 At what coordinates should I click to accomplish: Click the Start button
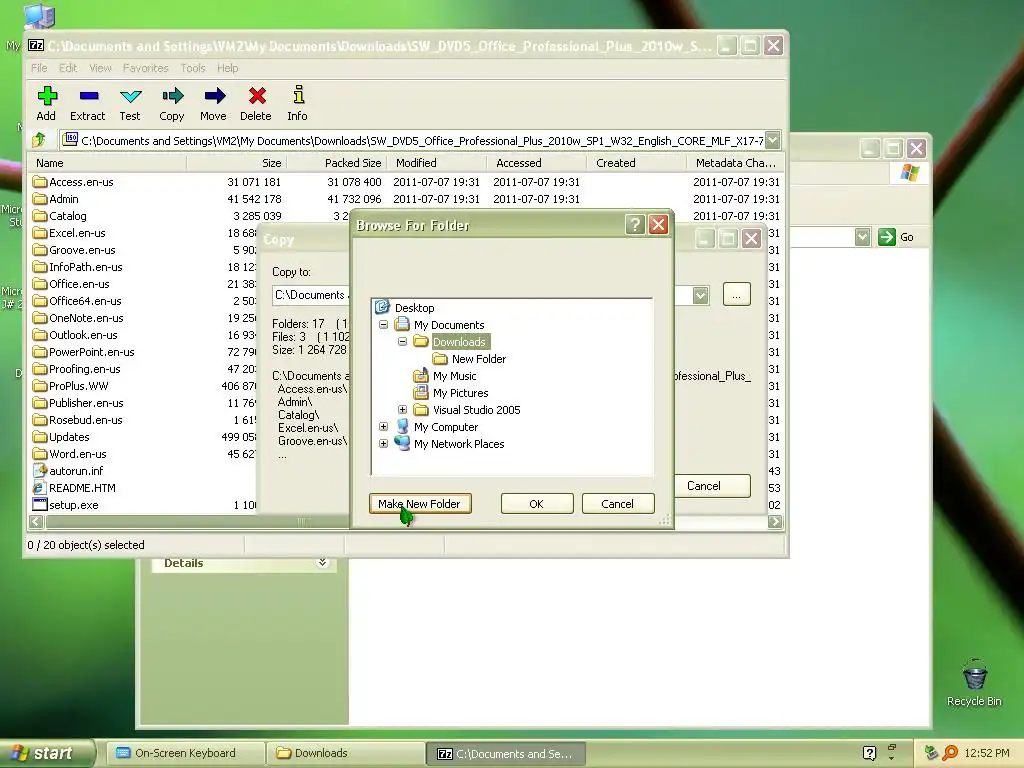point(46,753)
